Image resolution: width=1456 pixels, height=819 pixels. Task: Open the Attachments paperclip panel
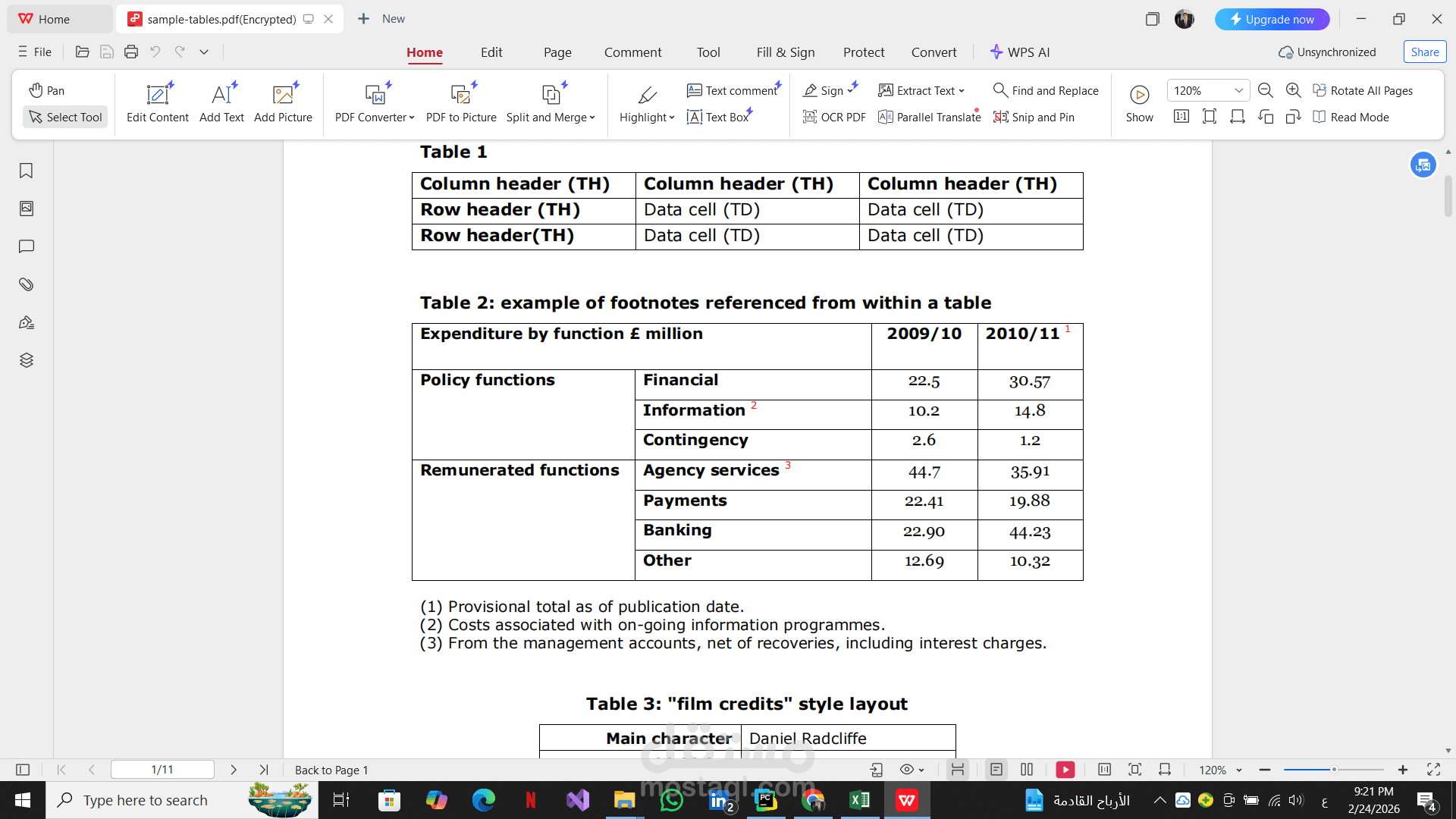pos(26,284)
